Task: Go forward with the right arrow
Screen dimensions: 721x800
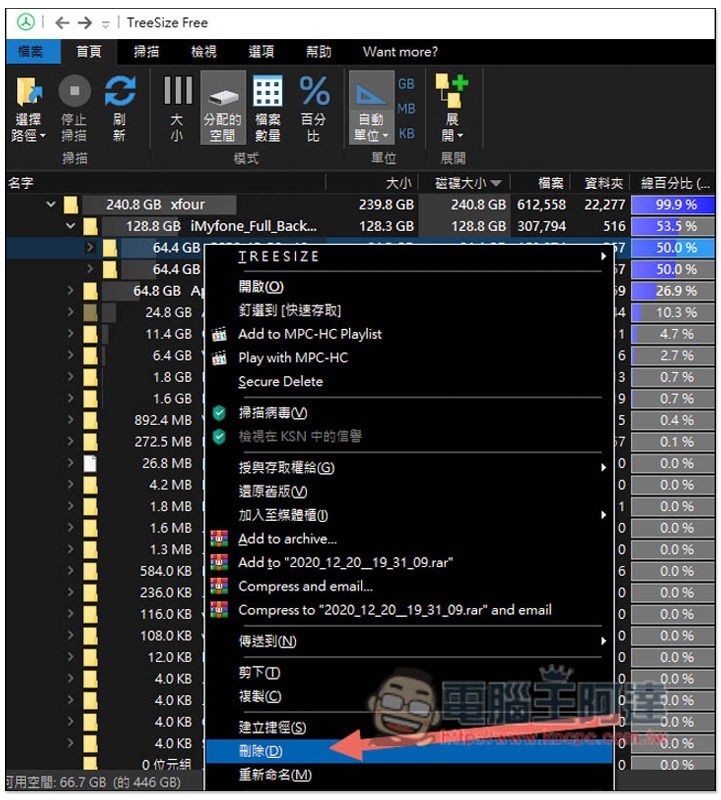Action: click(85, 22)
